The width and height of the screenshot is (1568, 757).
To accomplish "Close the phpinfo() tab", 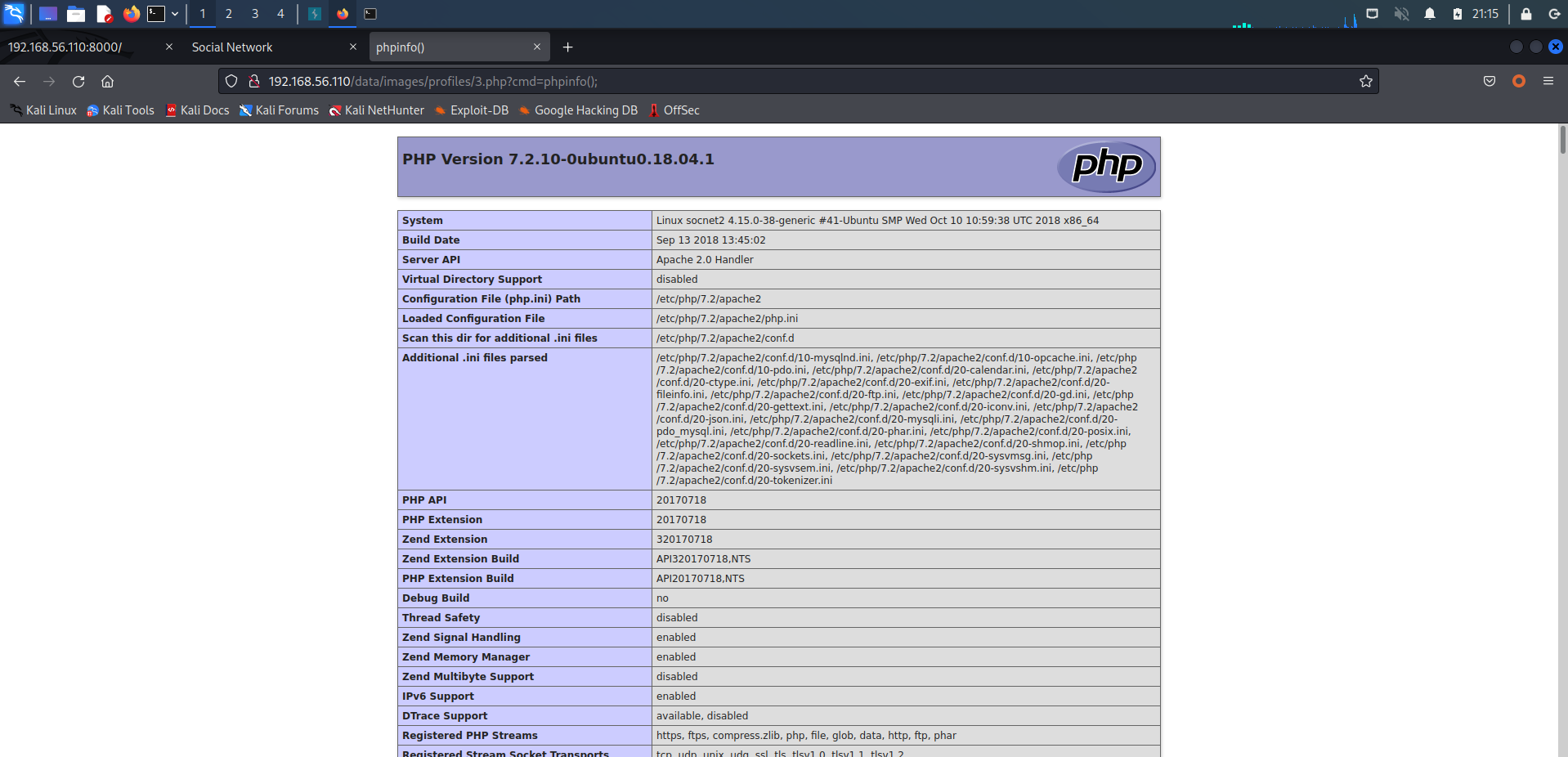I will tap(537, 47).
